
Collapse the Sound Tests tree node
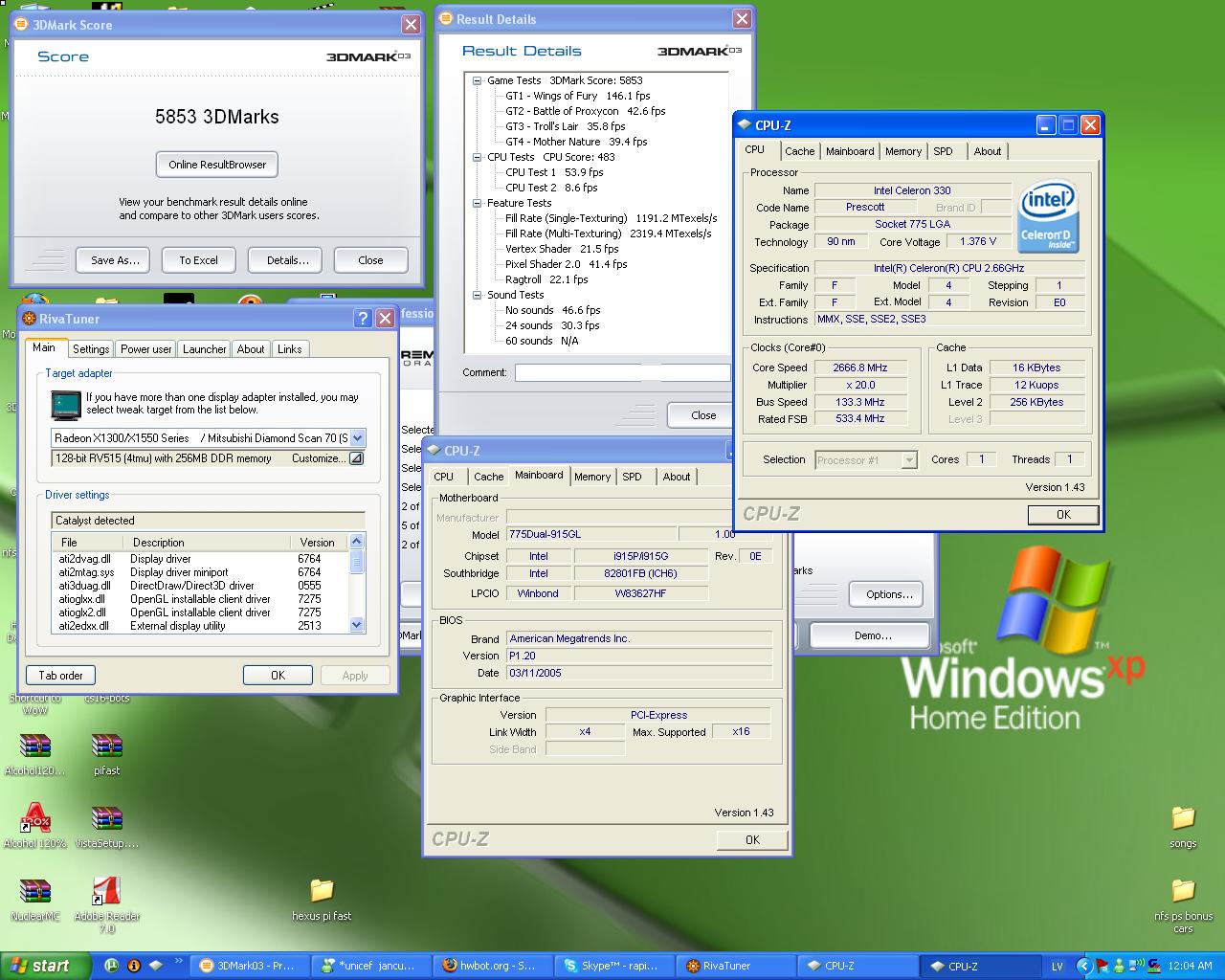point(477,295)
